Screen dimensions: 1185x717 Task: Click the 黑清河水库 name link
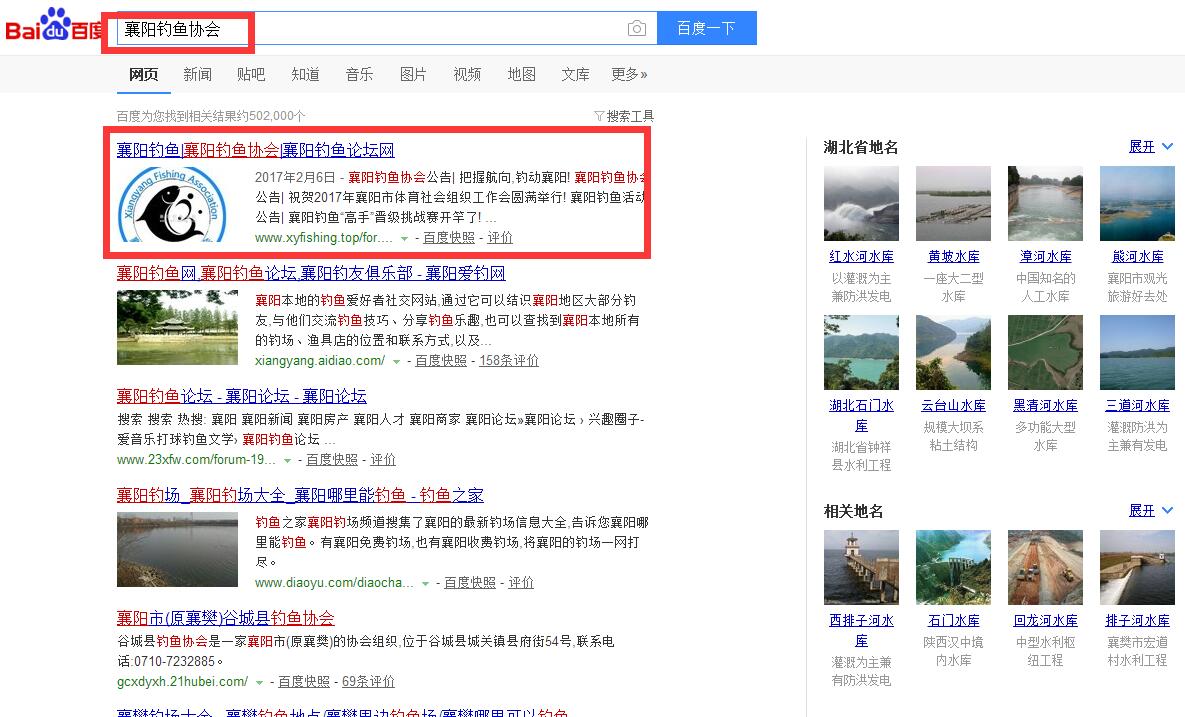(x=1045, y=406)
